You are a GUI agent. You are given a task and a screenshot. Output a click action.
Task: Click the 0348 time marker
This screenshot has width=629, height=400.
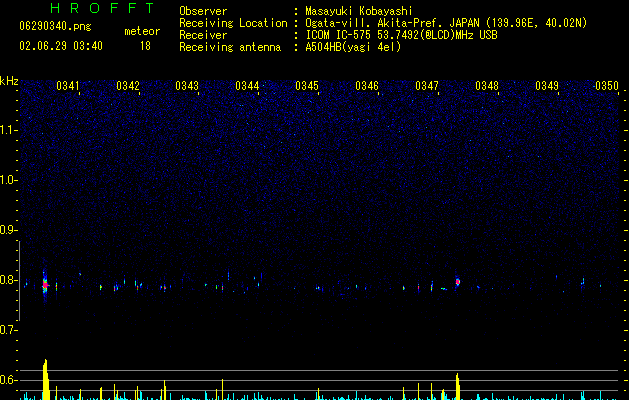click(x=487, y=86)
